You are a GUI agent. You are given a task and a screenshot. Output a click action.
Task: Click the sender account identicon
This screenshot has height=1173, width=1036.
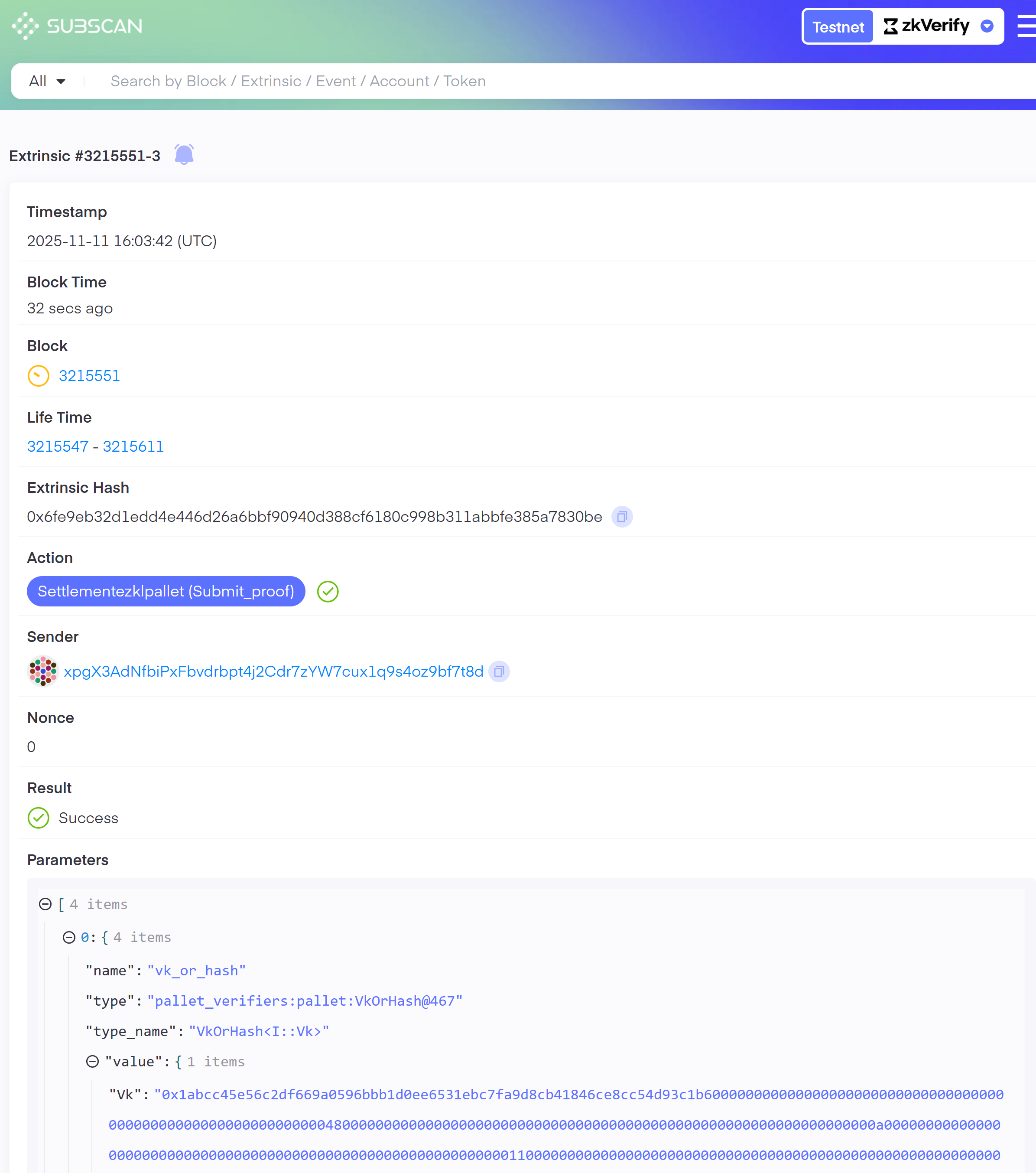[43, 671]
